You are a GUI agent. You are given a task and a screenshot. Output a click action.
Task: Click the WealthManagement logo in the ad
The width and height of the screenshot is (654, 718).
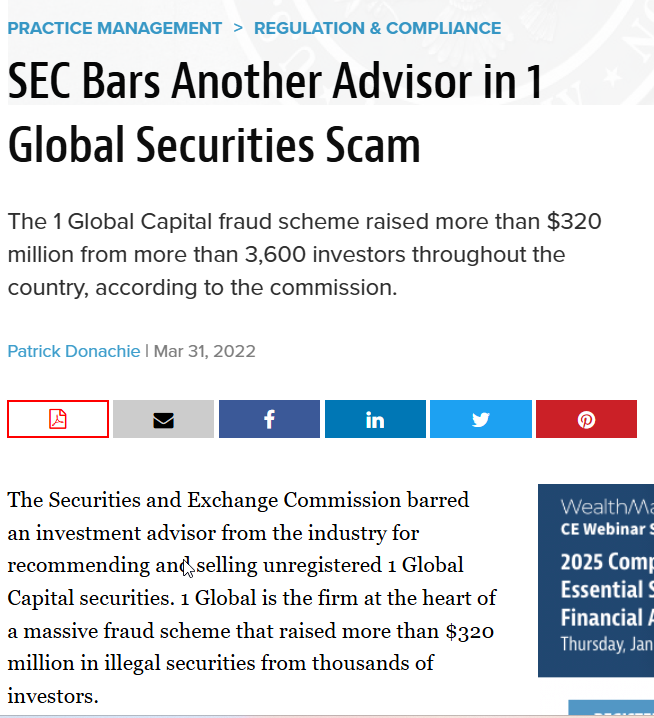(607, 507)
